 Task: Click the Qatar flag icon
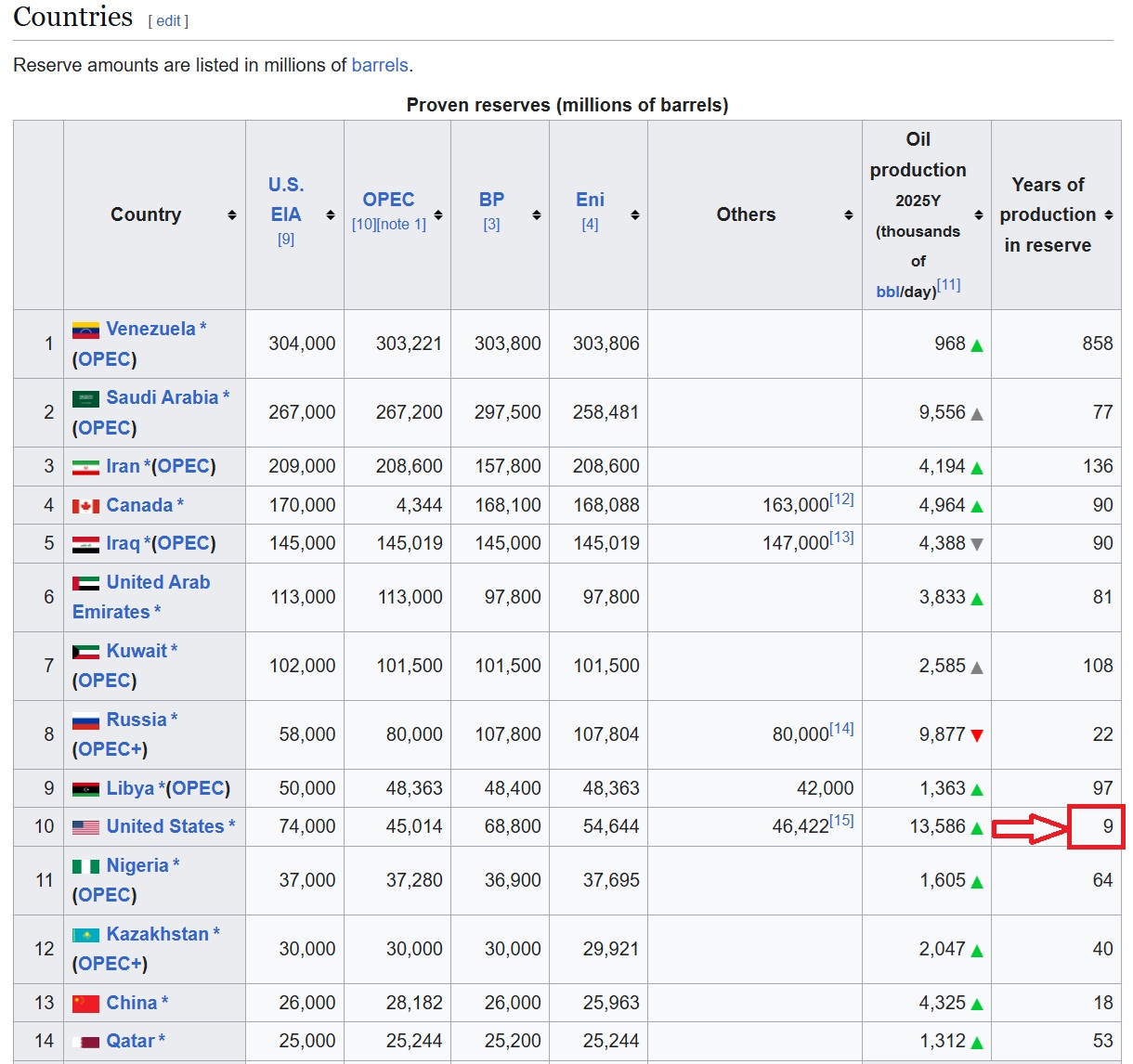coord(85,1042)
